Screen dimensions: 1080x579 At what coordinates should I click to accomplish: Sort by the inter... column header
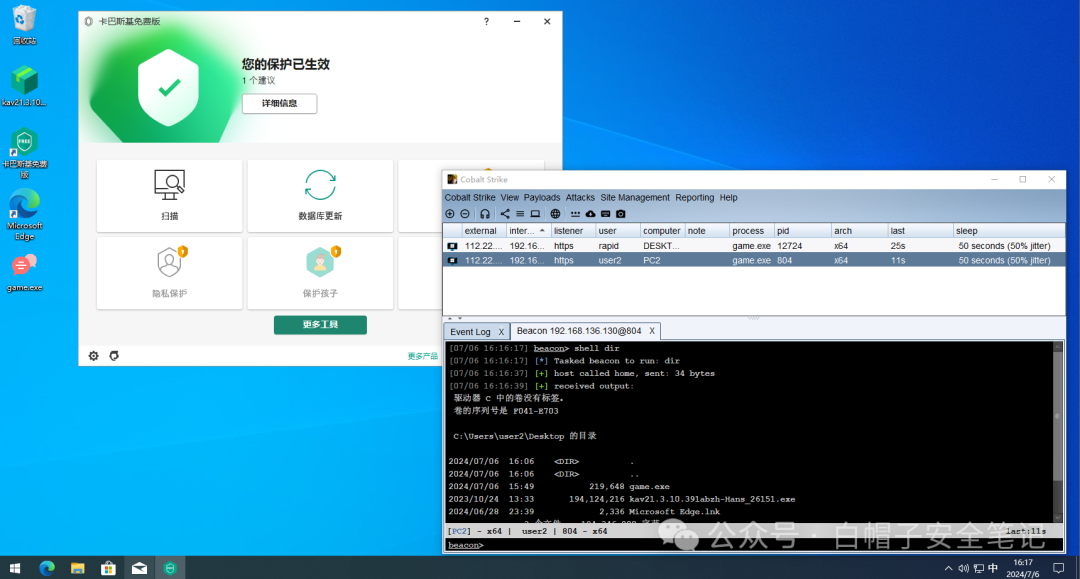point(528,231)
